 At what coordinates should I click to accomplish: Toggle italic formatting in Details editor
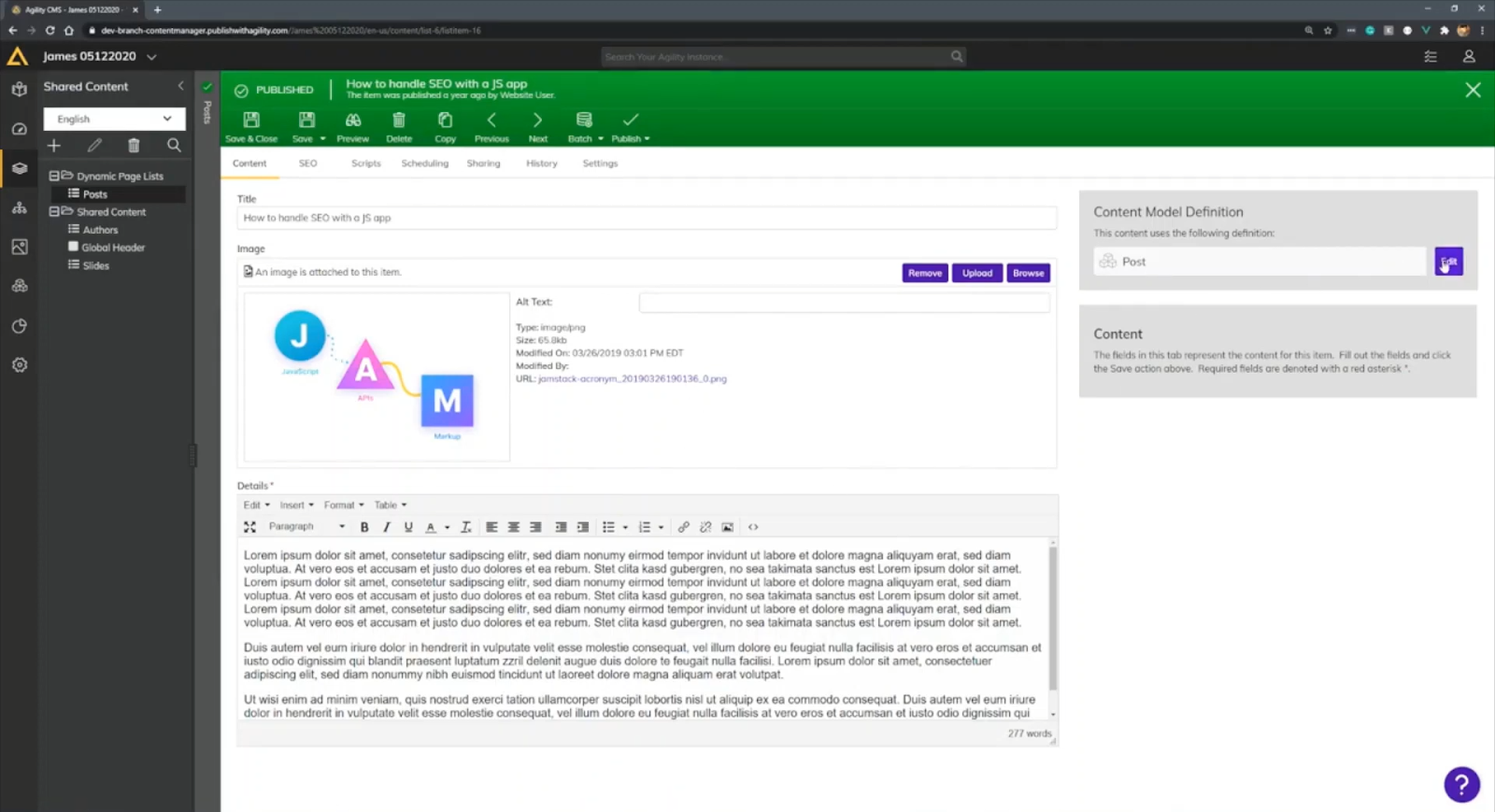386,527
